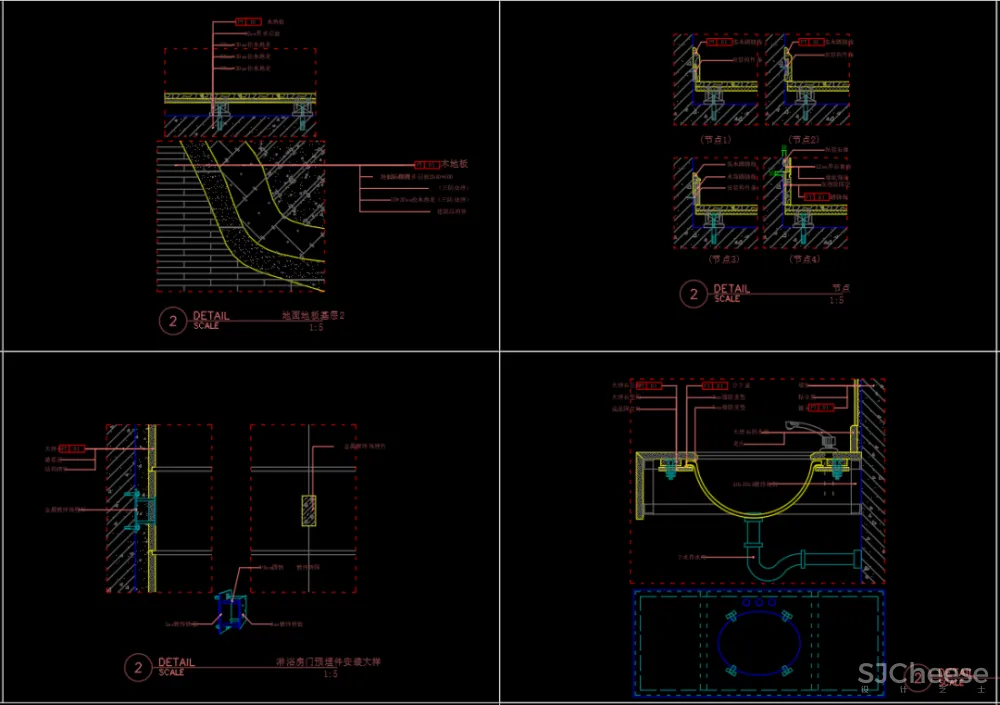Viewport: 1000px width, 705px height.
Task: Select the 木地板 callout label
Action: 456,163
